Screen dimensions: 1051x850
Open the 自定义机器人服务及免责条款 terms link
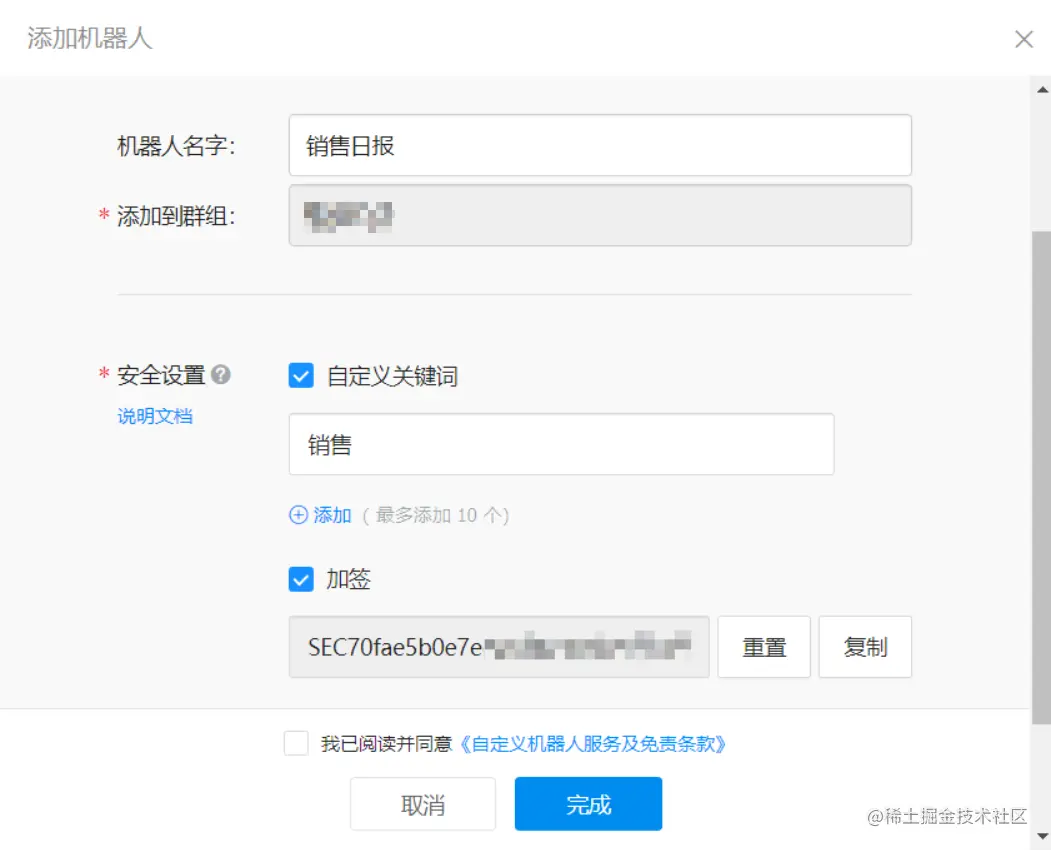[x=595, y=745]
